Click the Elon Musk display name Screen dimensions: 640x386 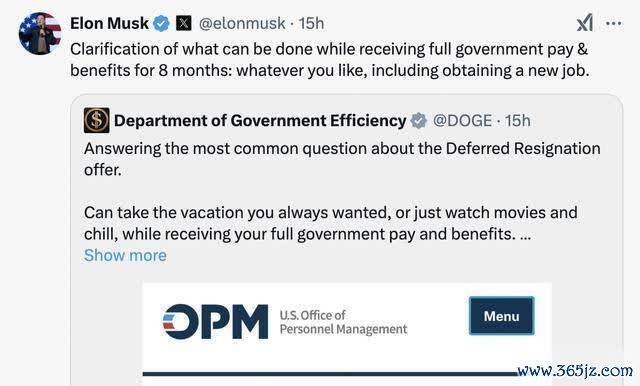109,23
